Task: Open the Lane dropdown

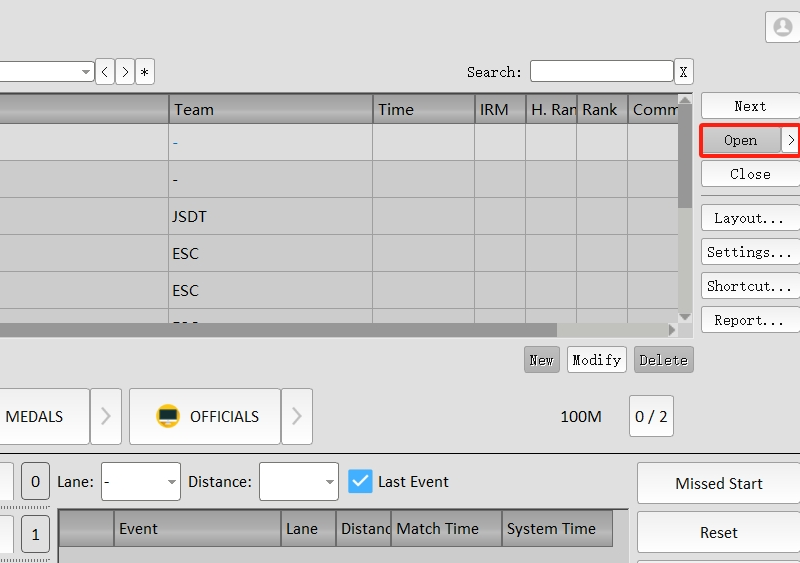Action: (x=141, y=482)
